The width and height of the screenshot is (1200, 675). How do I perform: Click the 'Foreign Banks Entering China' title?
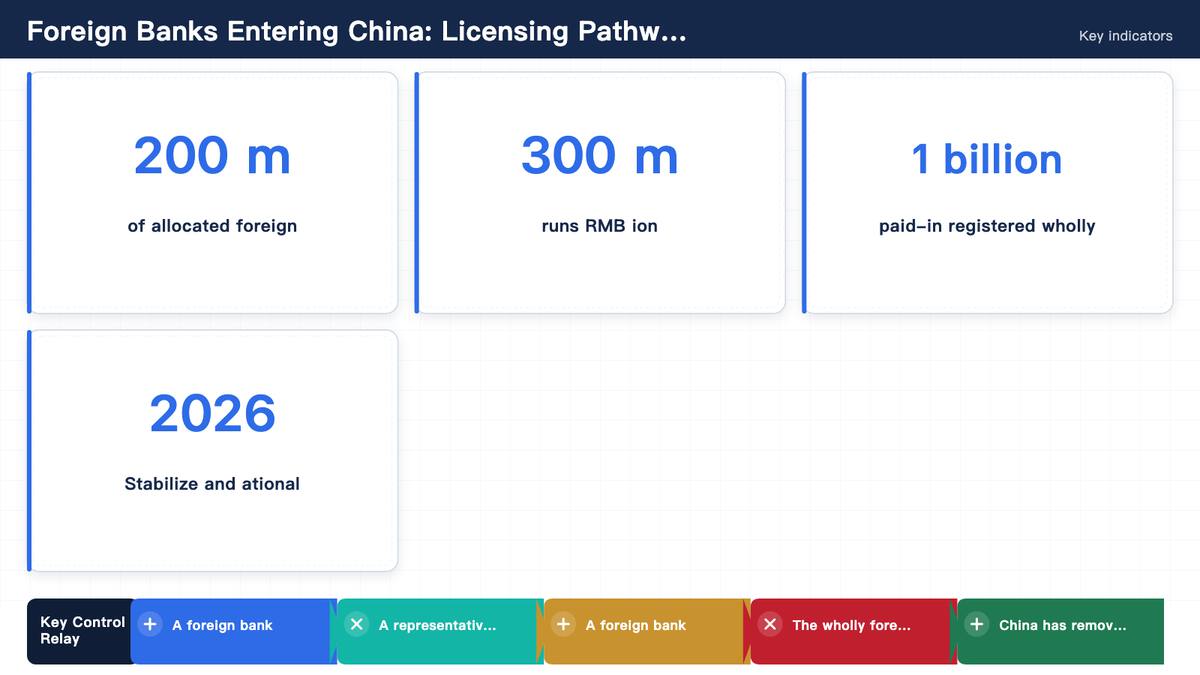tap(356, 31)
